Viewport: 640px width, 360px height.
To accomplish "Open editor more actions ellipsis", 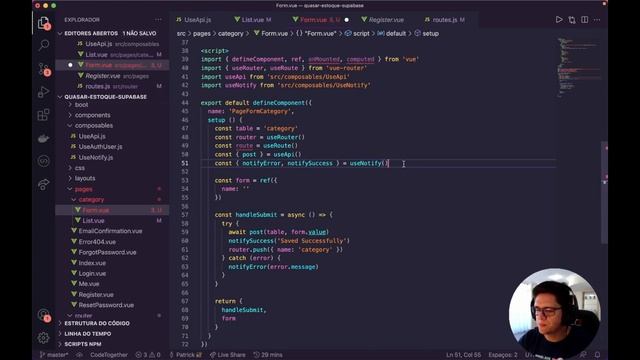I will (x=597, y=20).
